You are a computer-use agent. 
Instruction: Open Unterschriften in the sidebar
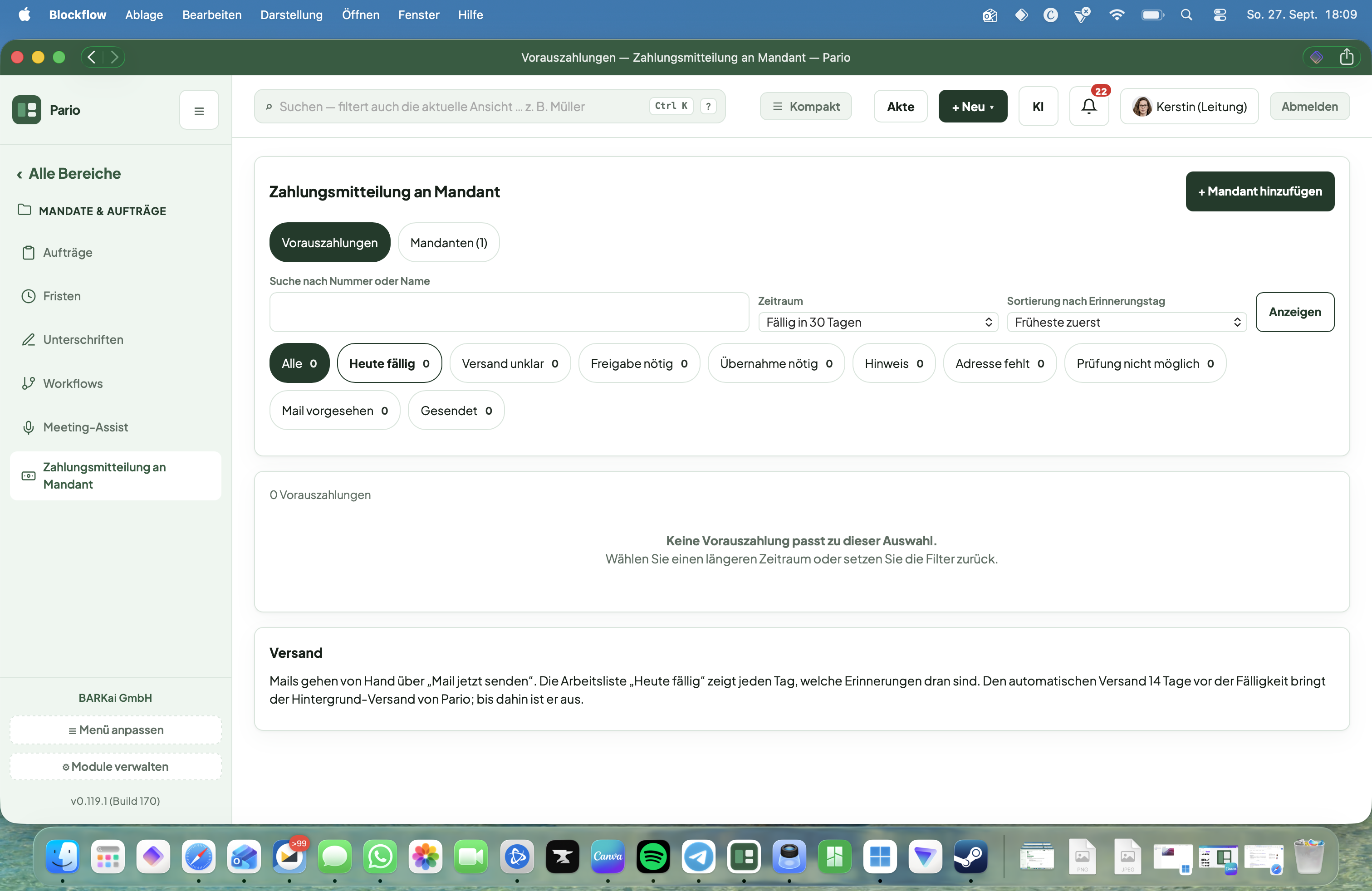click(115, 339)
